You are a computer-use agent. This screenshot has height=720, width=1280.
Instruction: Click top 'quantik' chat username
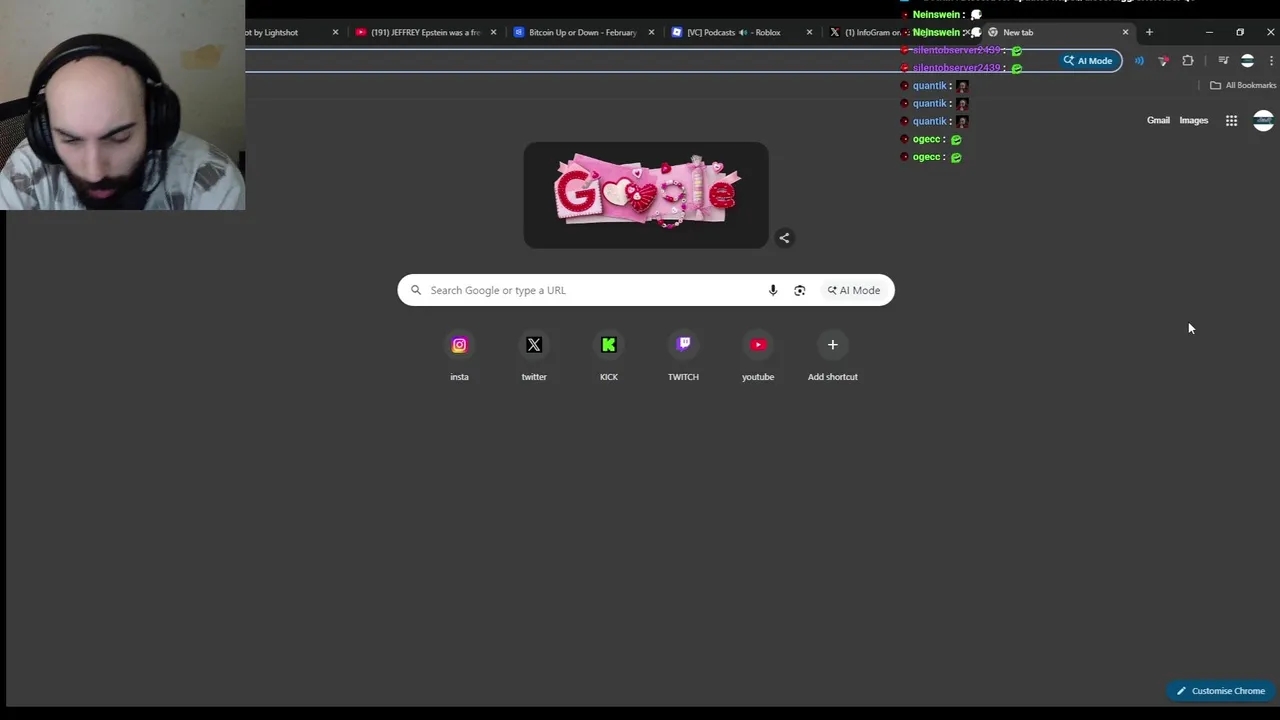click(929, 86)
